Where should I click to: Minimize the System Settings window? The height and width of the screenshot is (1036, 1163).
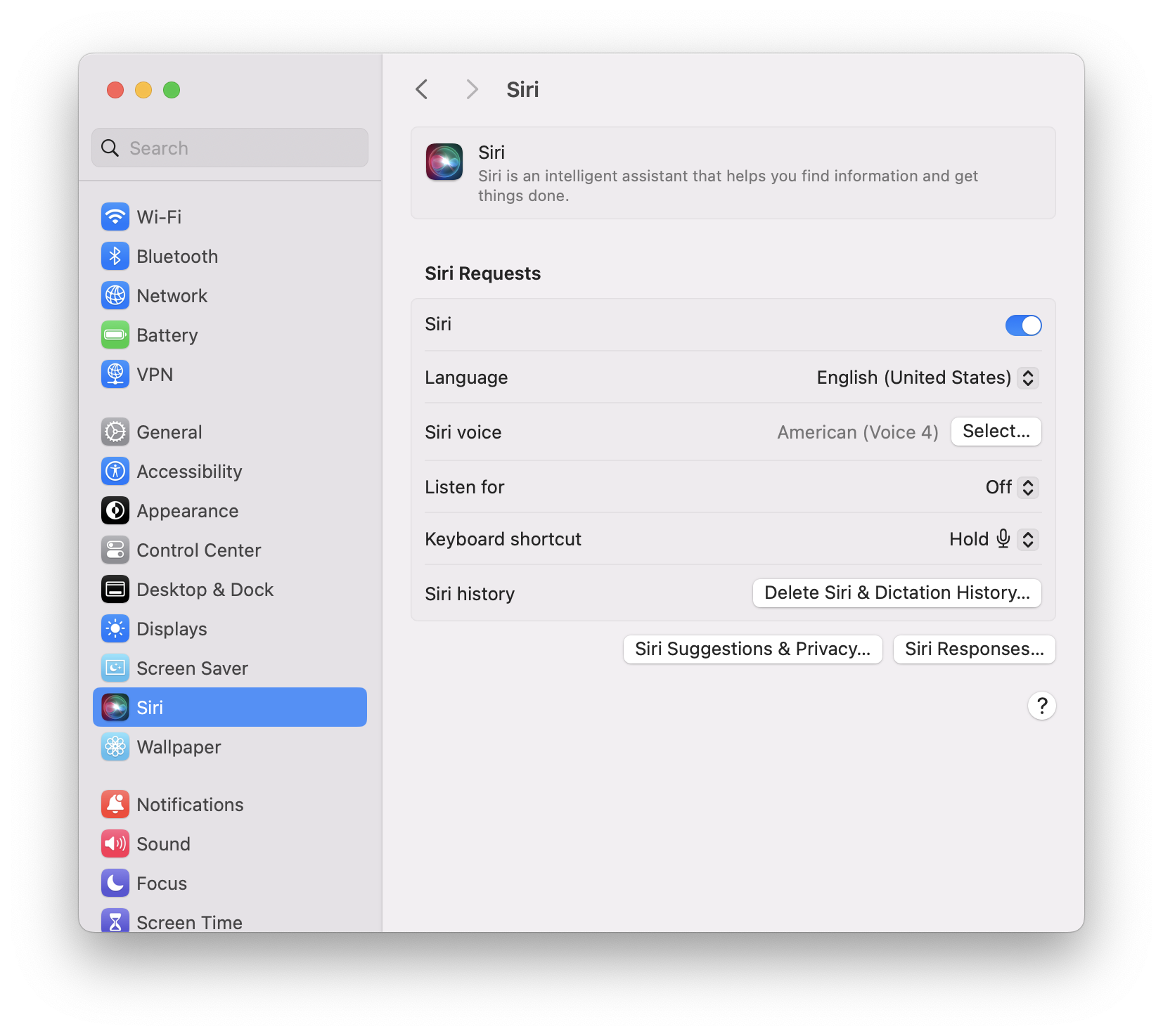pyautogui.click(x=143, y=90)
